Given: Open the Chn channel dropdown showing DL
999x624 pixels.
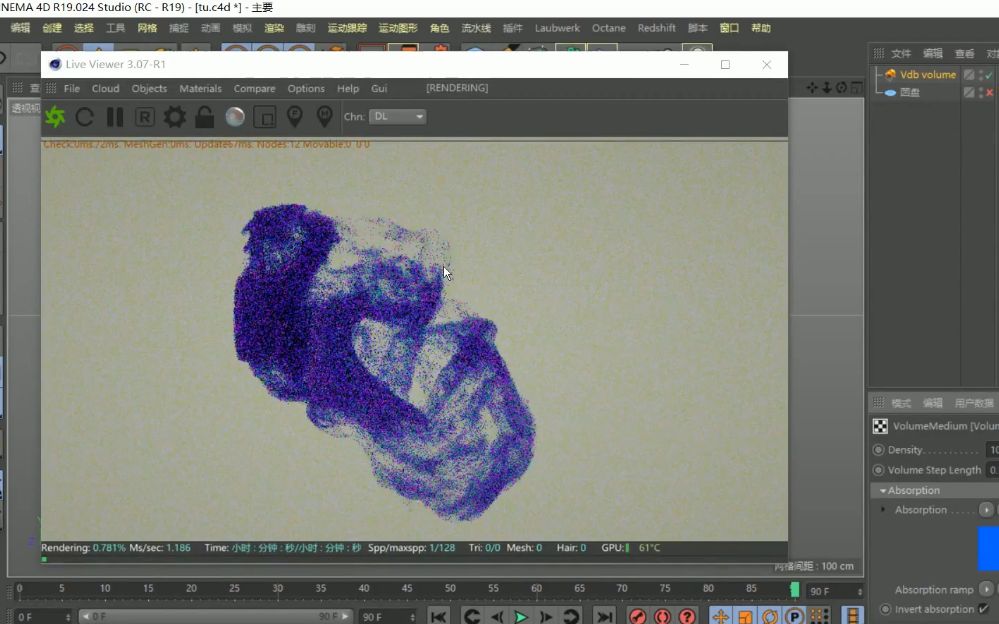Looking at the screenshot, I should point(395,117).
